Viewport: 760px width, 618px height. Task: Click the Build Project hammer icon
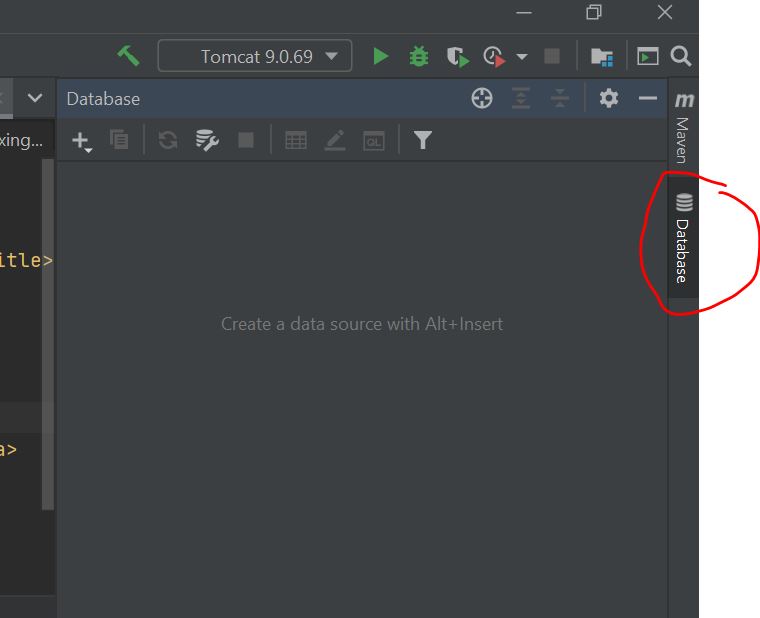[x=128, y=56]
